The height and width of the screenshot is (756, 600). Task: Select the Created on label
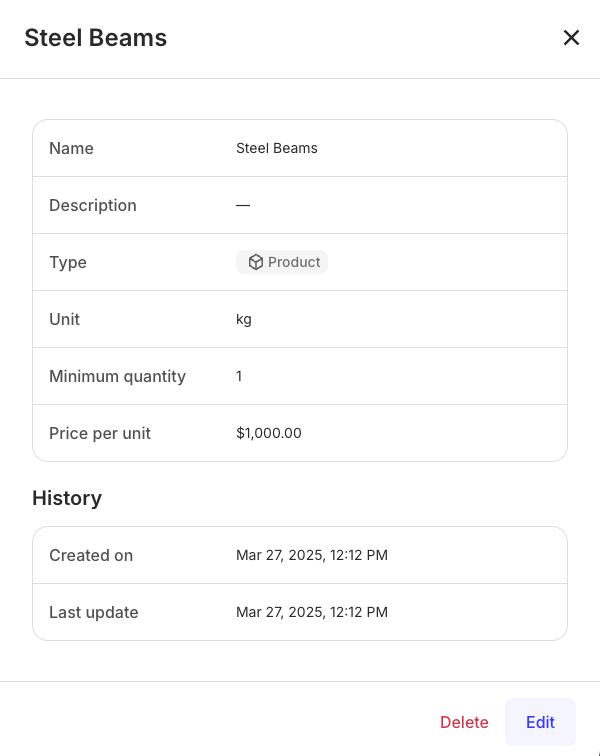point(91,555)
